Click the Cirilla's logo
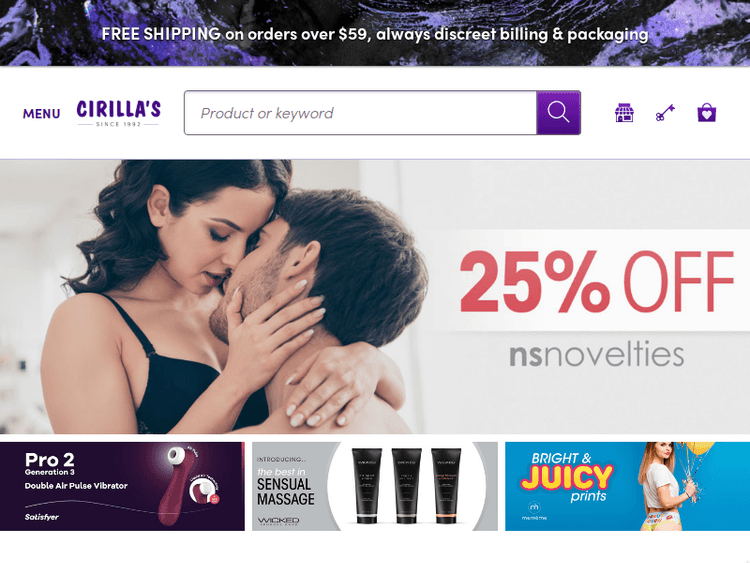Viewport: 750px width, 563px height. coord(119,113)
